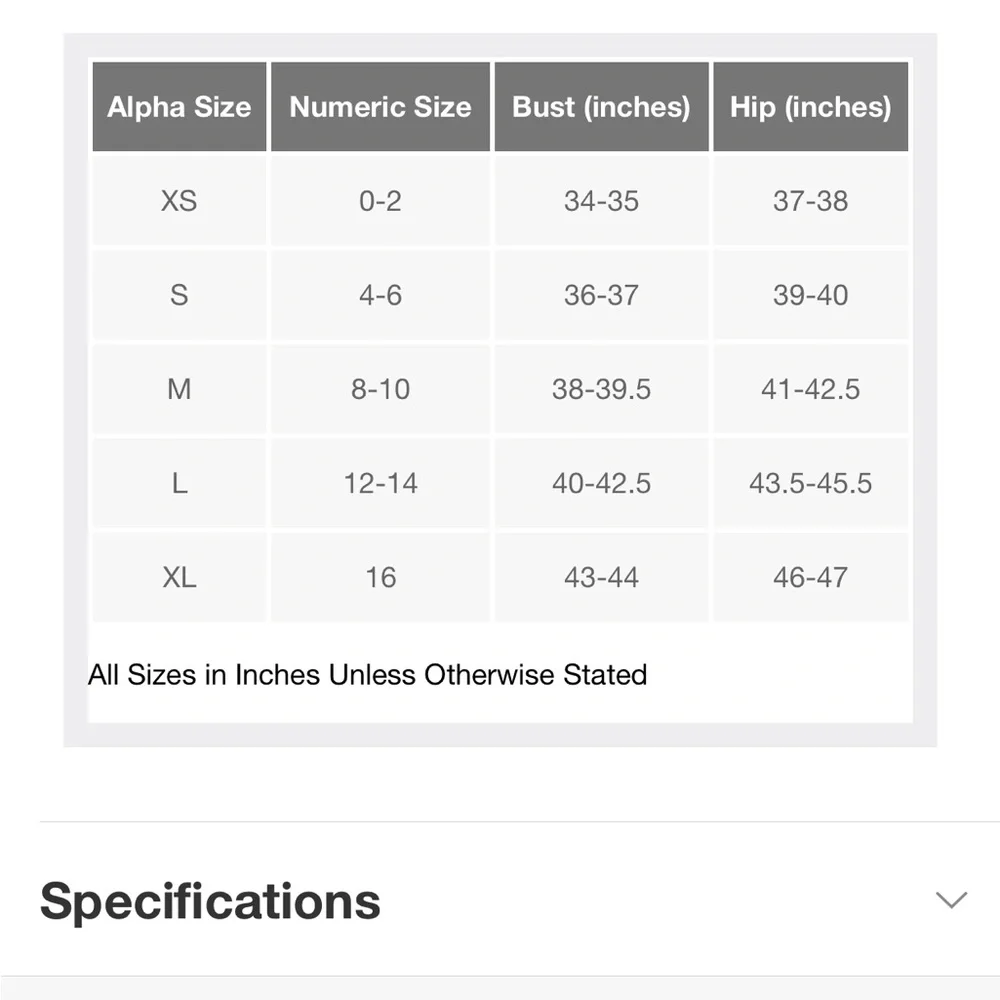Select the Numeric Size column header

380,107
